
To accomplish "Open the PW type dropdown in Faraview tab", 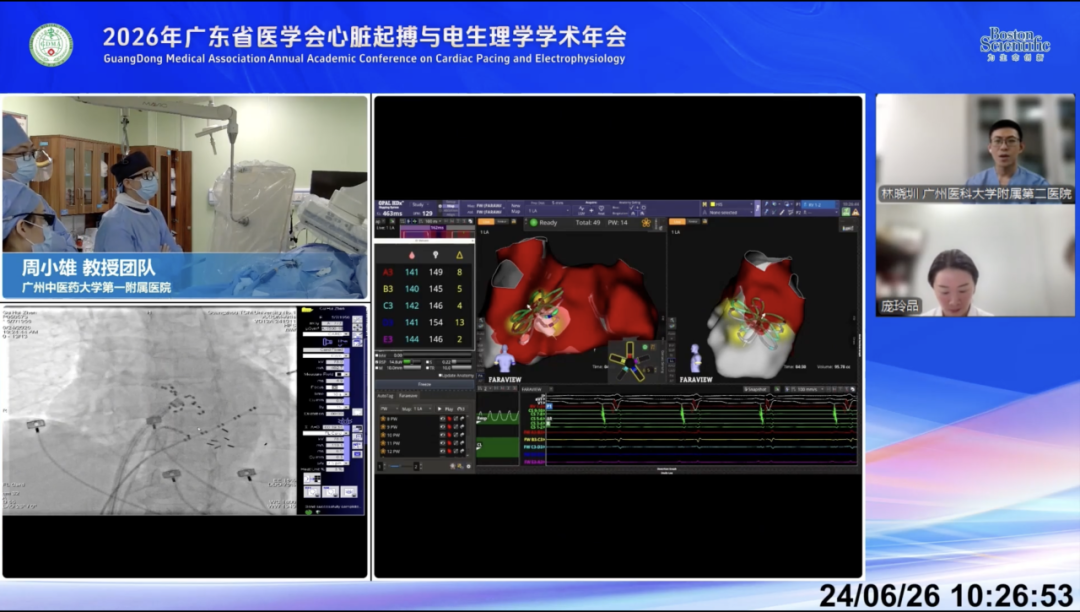I will tap(389, 409).
